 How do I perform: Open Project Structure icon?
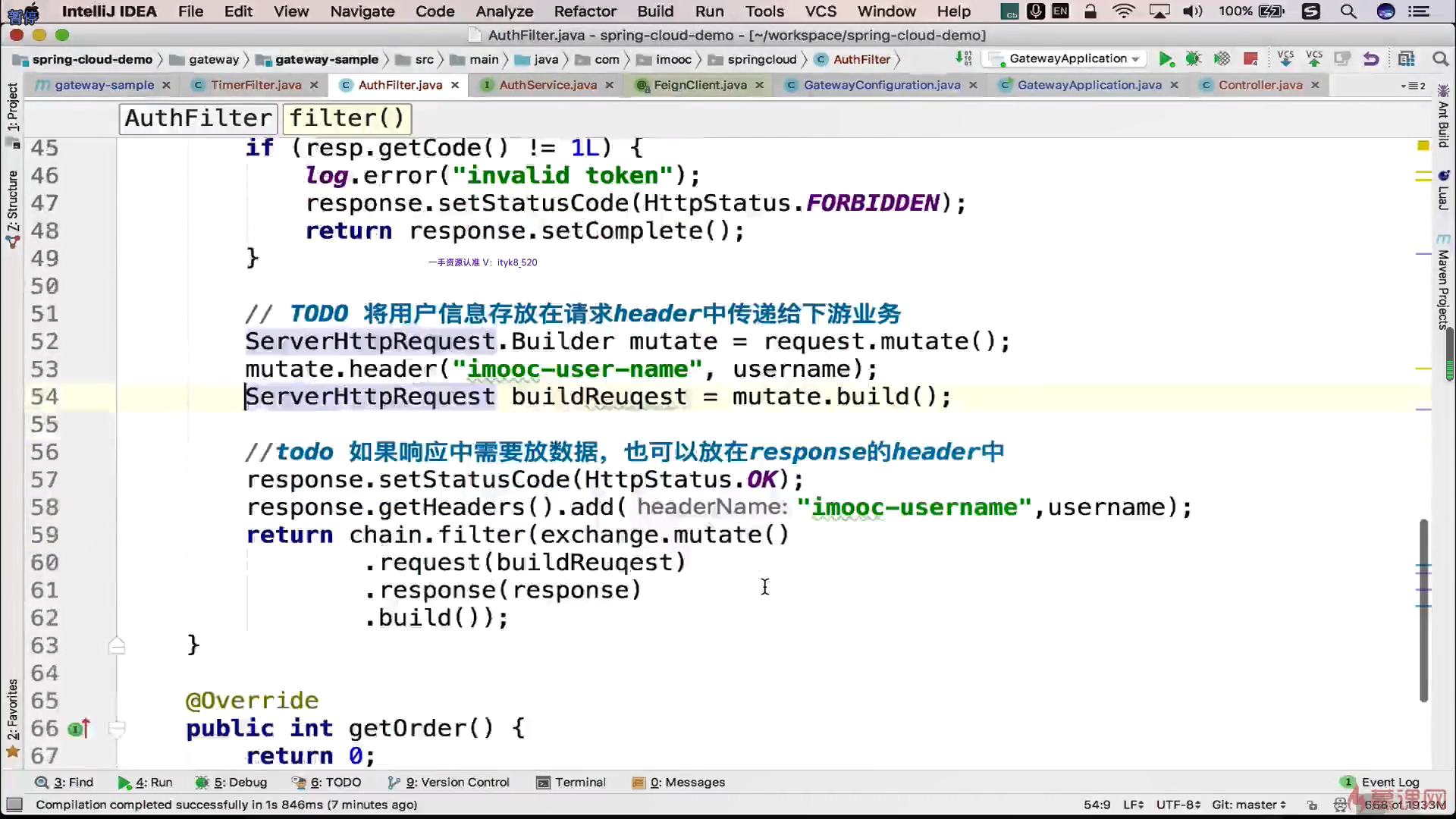(x=1407, y=59)
